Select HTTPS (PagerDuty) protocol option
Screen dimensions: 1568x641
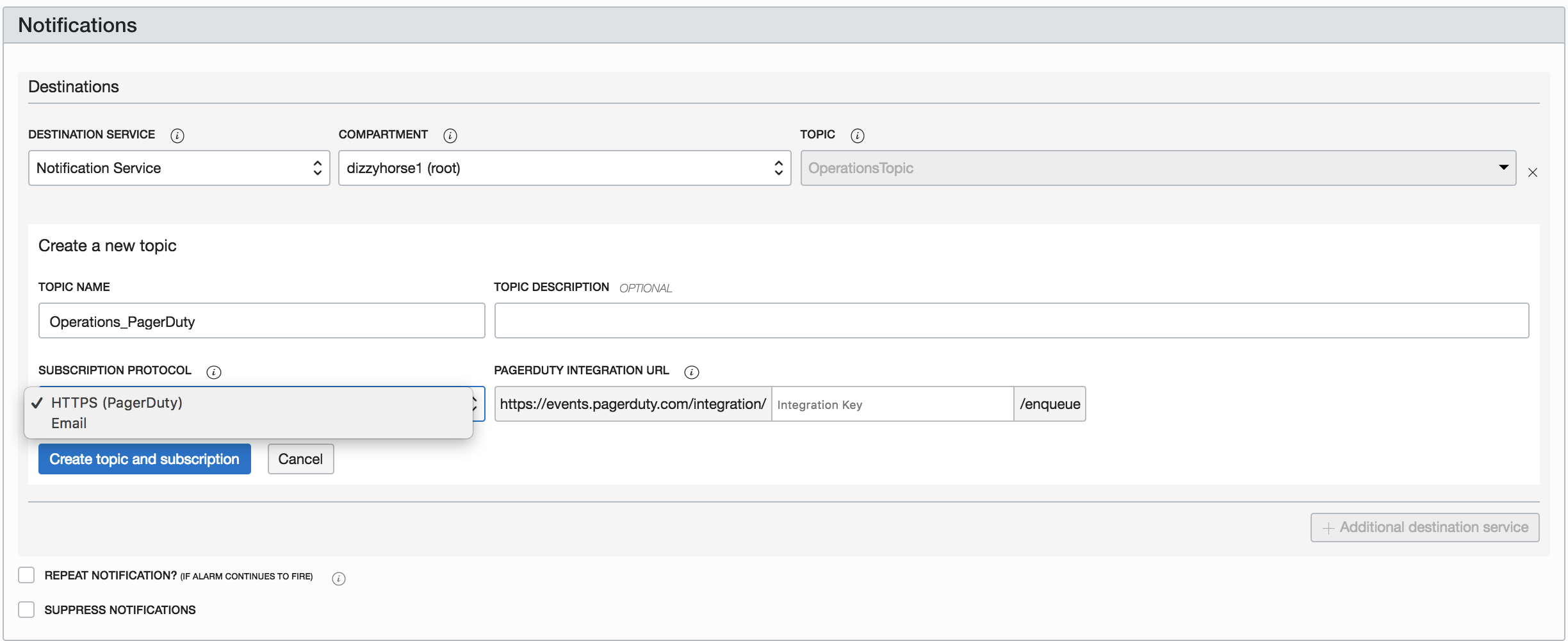coord(117,403)
